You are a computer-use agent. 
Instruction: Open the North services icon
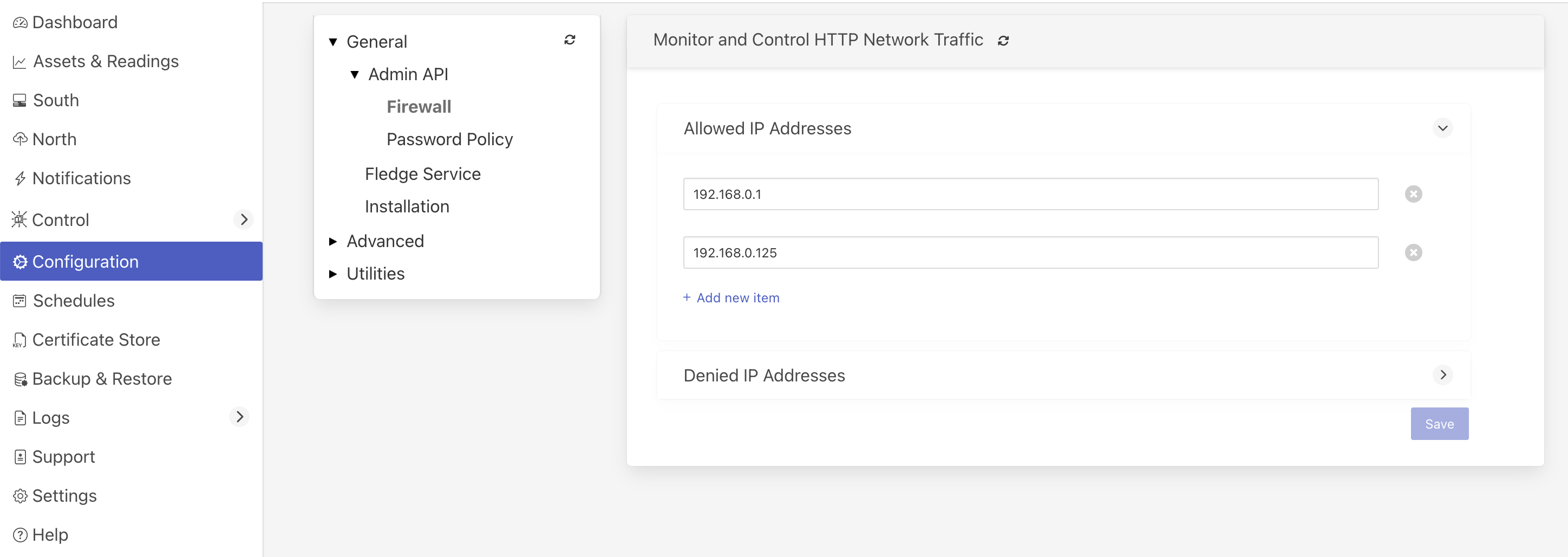[20, 139]
